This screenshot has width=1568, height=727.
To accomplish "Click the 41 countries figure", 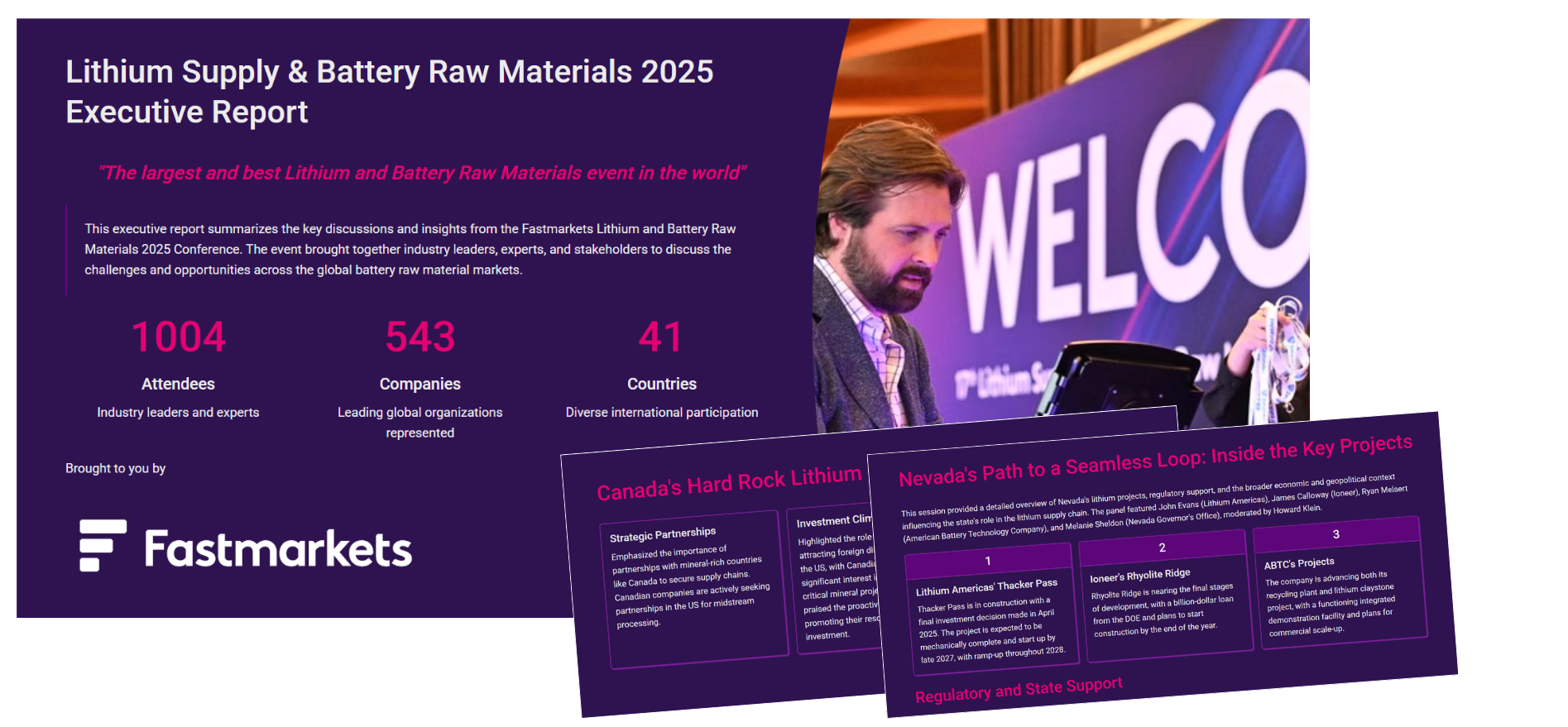I will click(x=661, y=337).
